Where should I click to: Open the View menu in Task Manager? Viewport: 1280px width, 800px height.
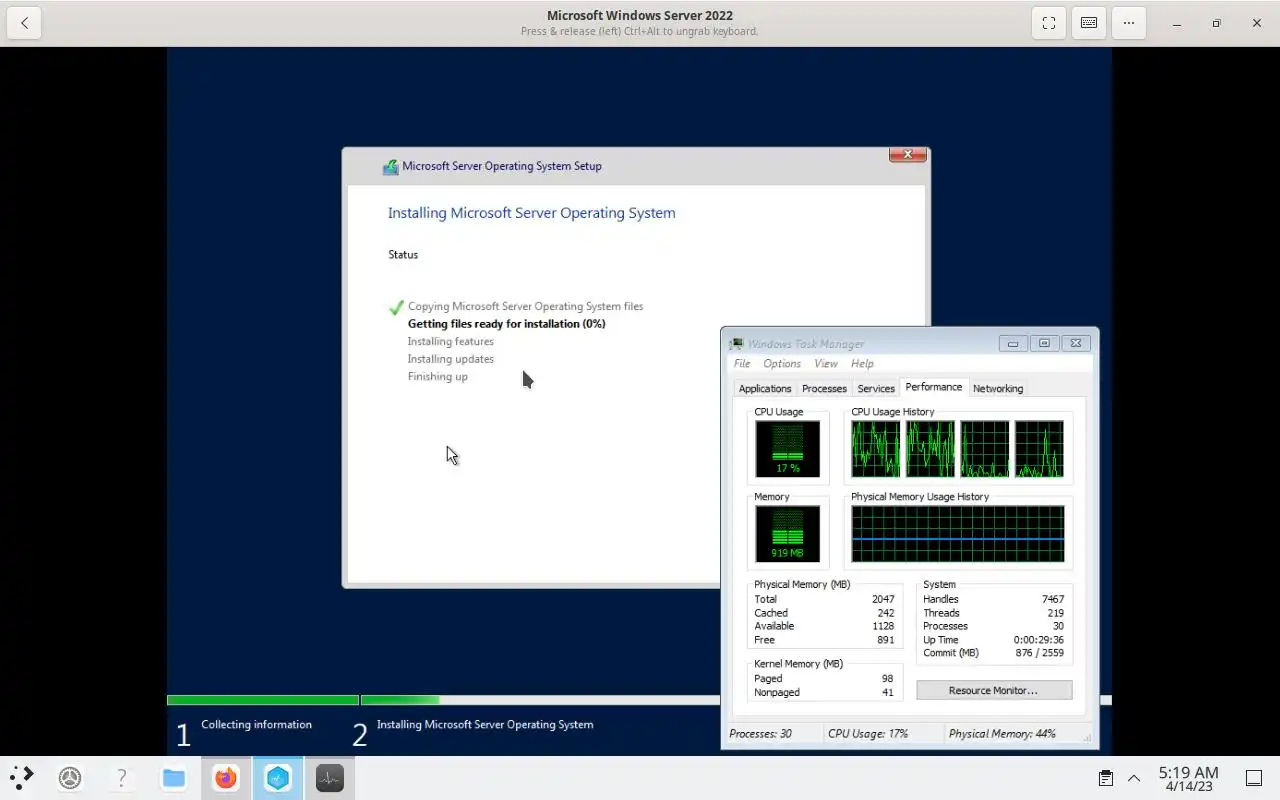(826, 364)
